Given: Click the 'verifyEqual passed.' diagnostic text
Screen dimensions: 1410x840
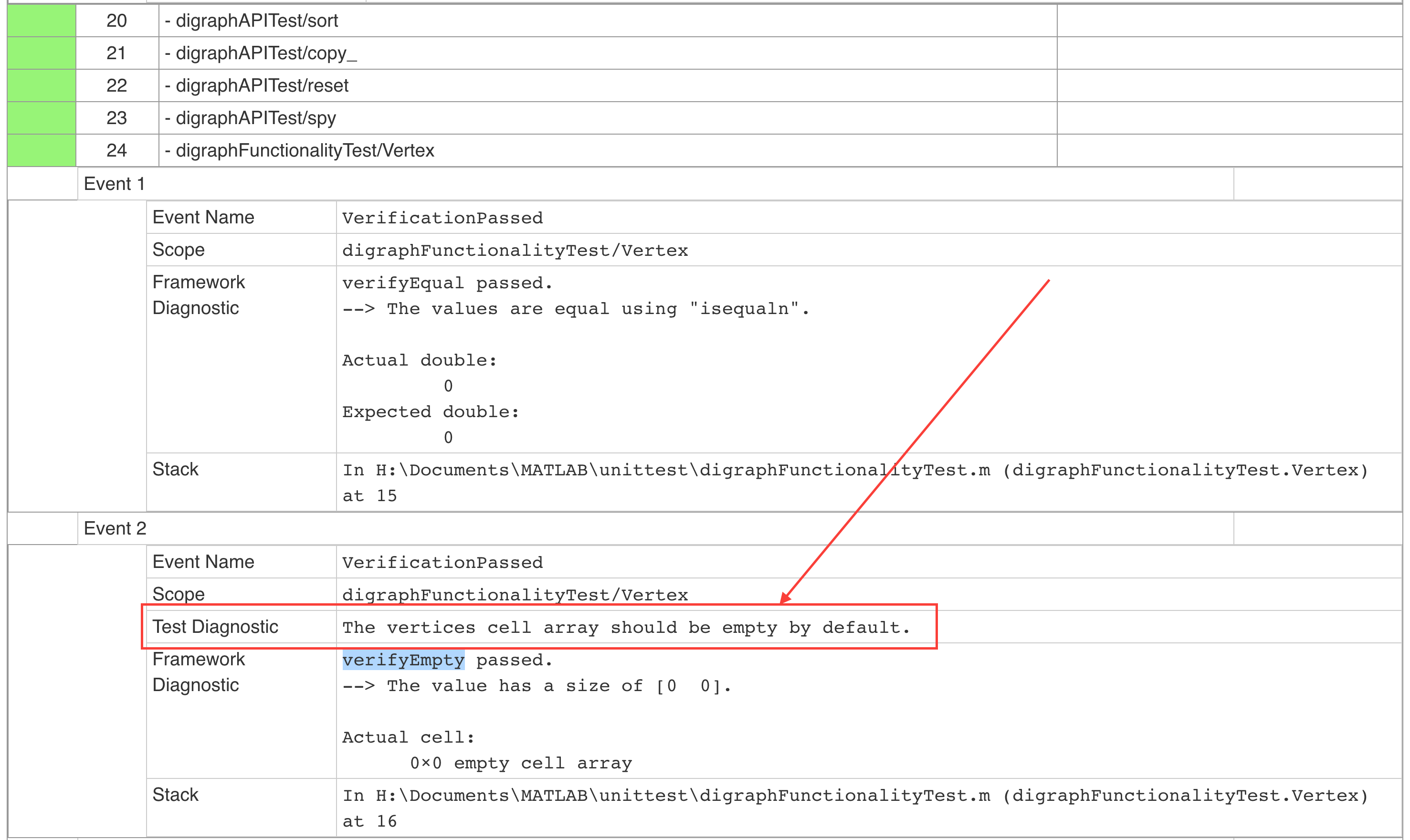Looking at the screenshot, I should click(x=447, y=283).
